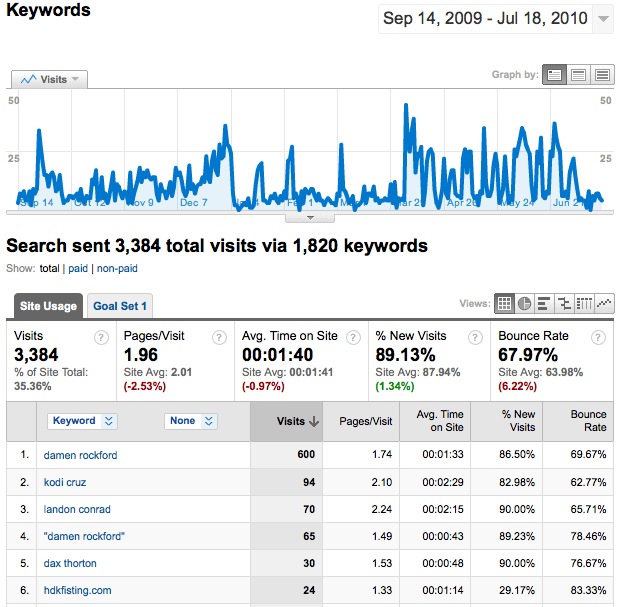
Task: Switch to pivot view icon
Action: click(x=584, y=304)
